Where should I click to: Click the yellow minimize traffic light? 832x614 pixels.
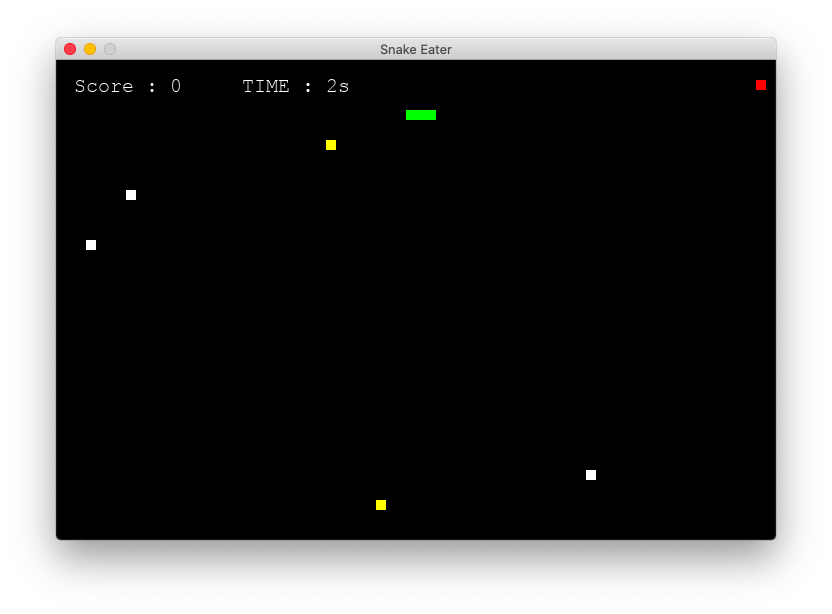pyautogui.click(x=89, y=48)
